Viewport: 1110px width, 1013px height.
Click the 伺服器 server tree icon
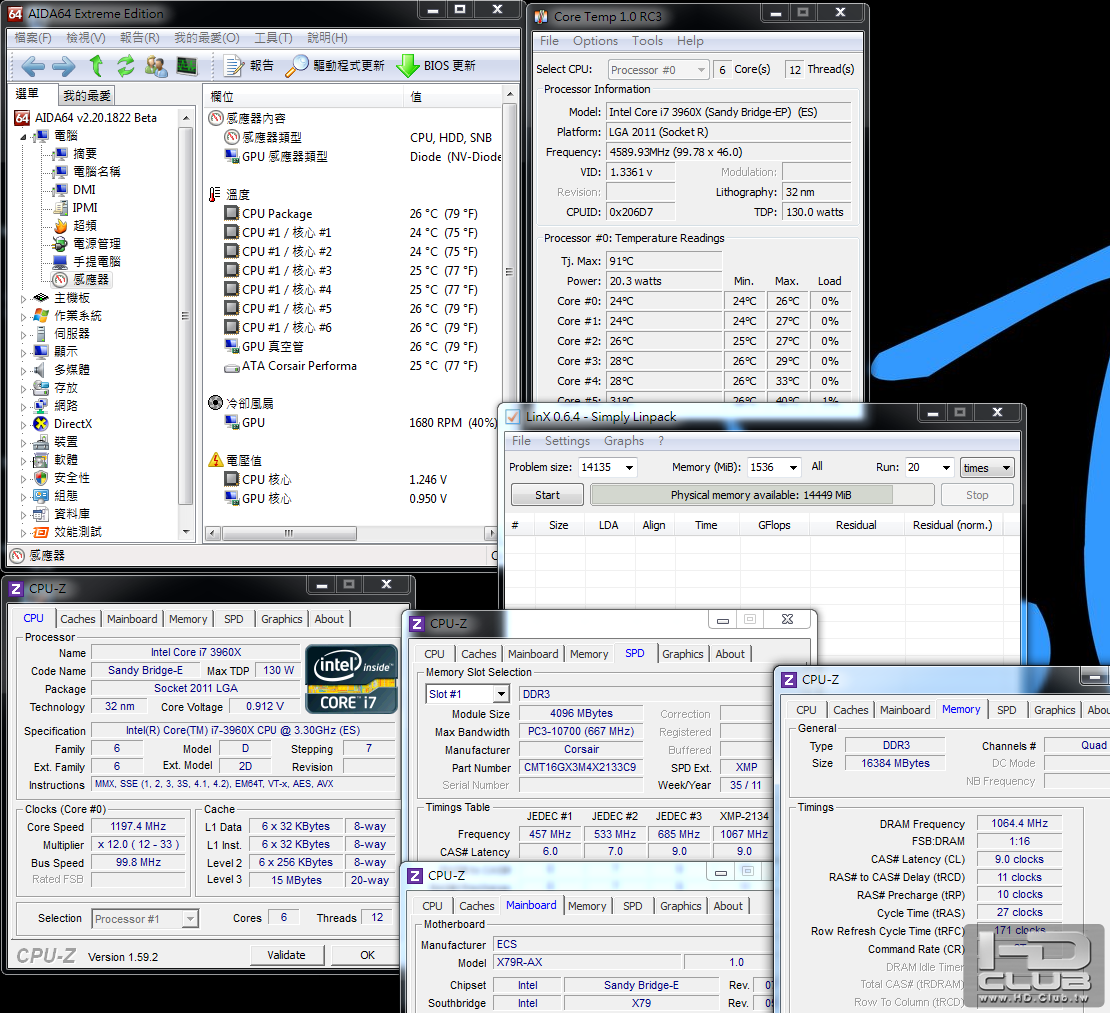pos(41,333)
